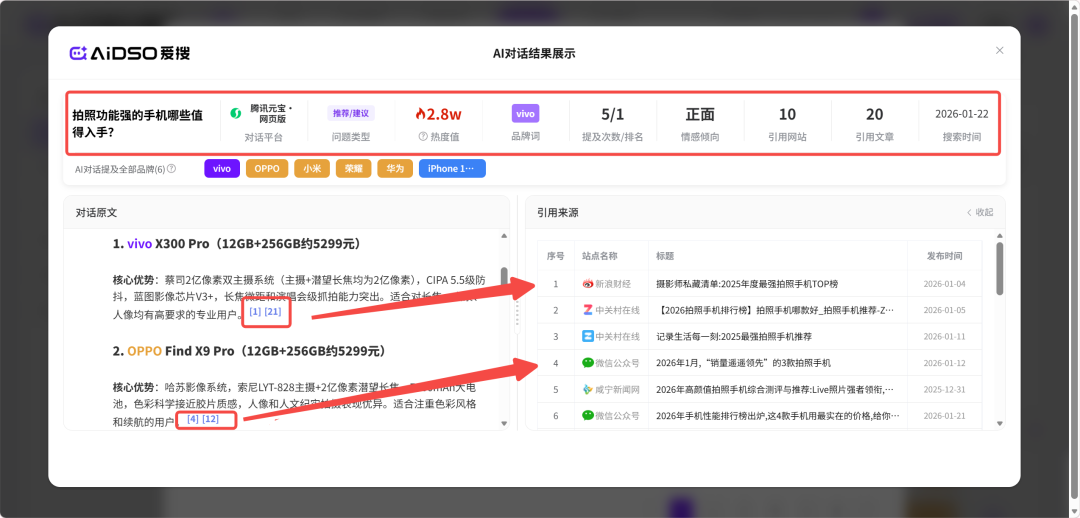
Task: Click the help icon beside AI对话提及全部品牌
Action: (172, 169)
